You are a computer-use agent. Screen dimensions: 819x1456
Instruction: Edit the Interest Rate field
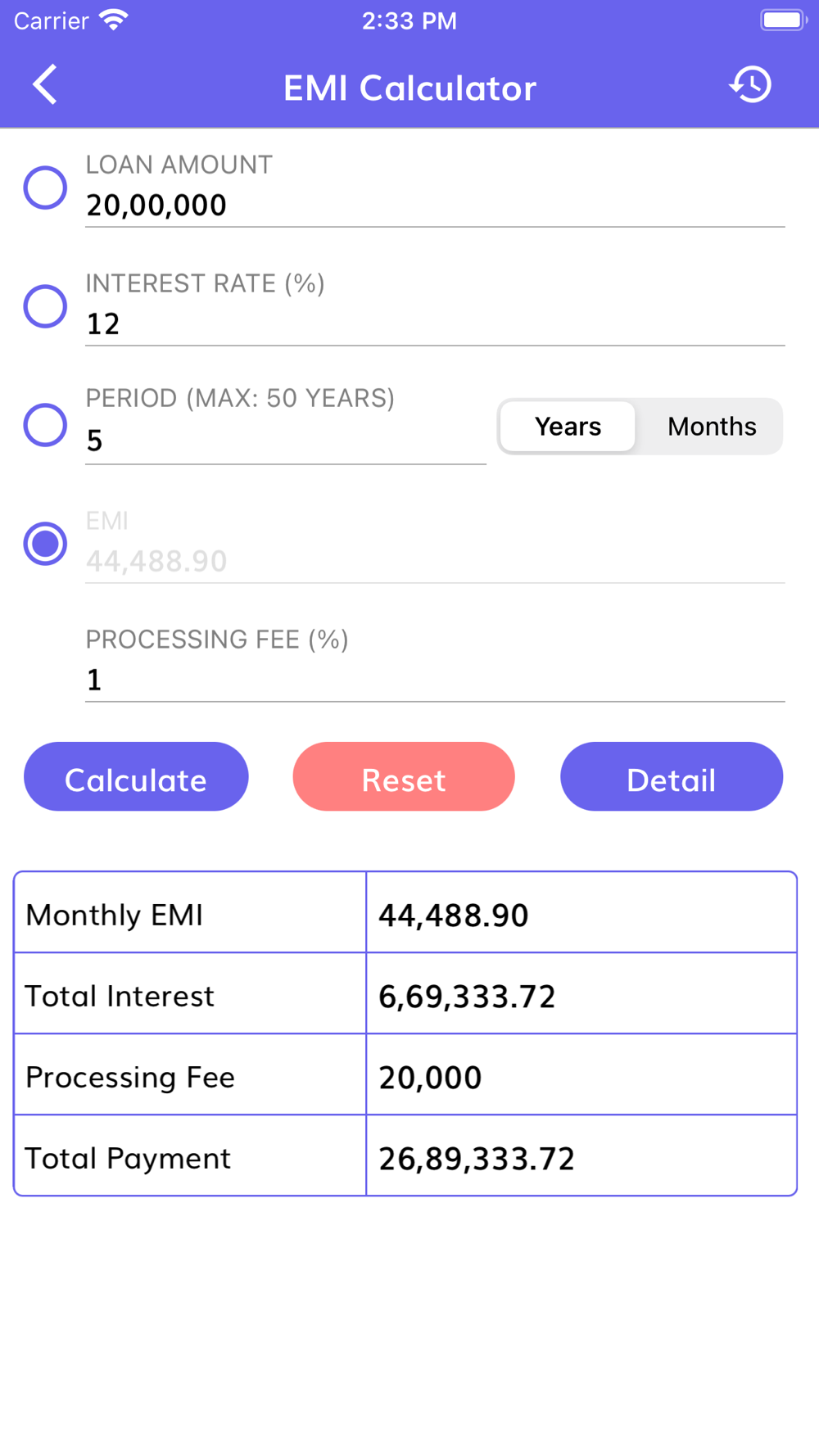[x=434, y=323]
